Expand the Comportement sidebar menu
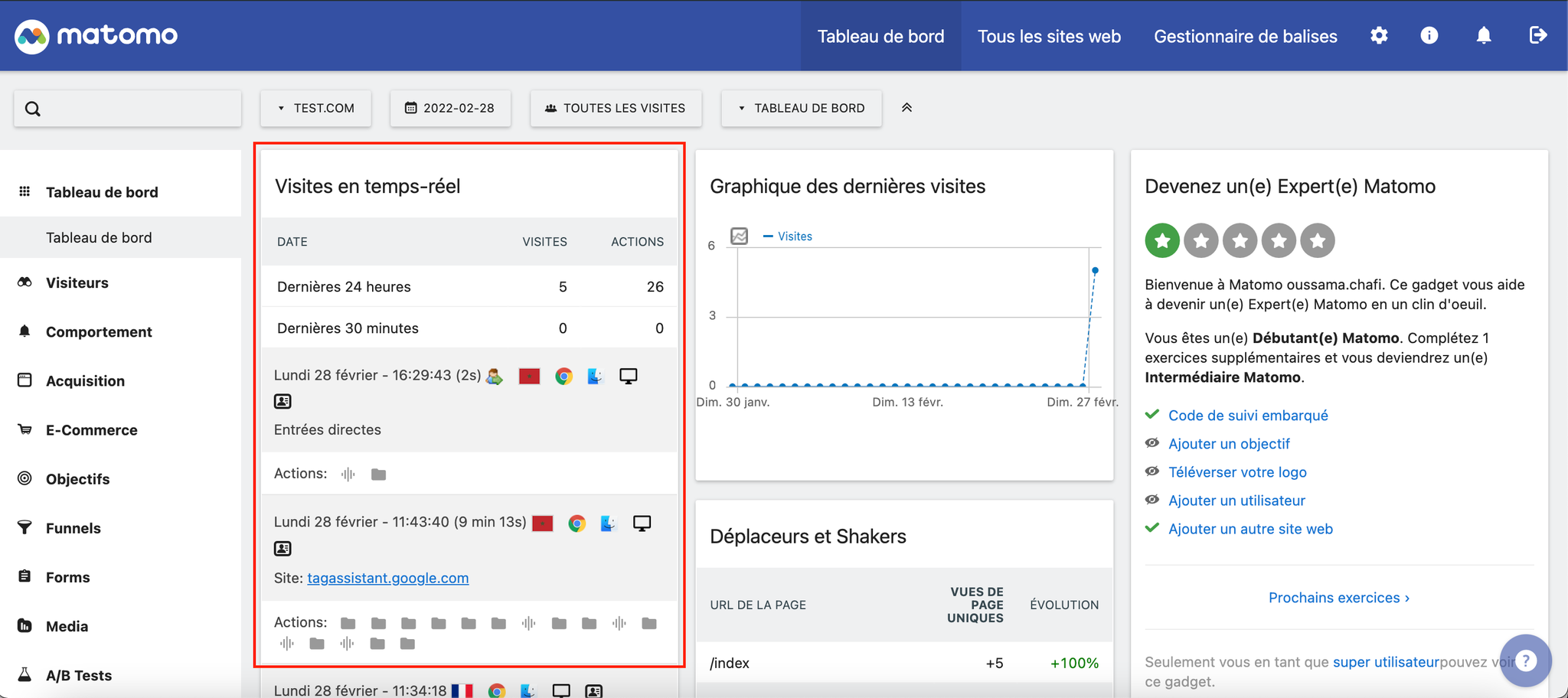This screenshot has width=1568, height=698. pyautogui.click(x=99, y=331)
